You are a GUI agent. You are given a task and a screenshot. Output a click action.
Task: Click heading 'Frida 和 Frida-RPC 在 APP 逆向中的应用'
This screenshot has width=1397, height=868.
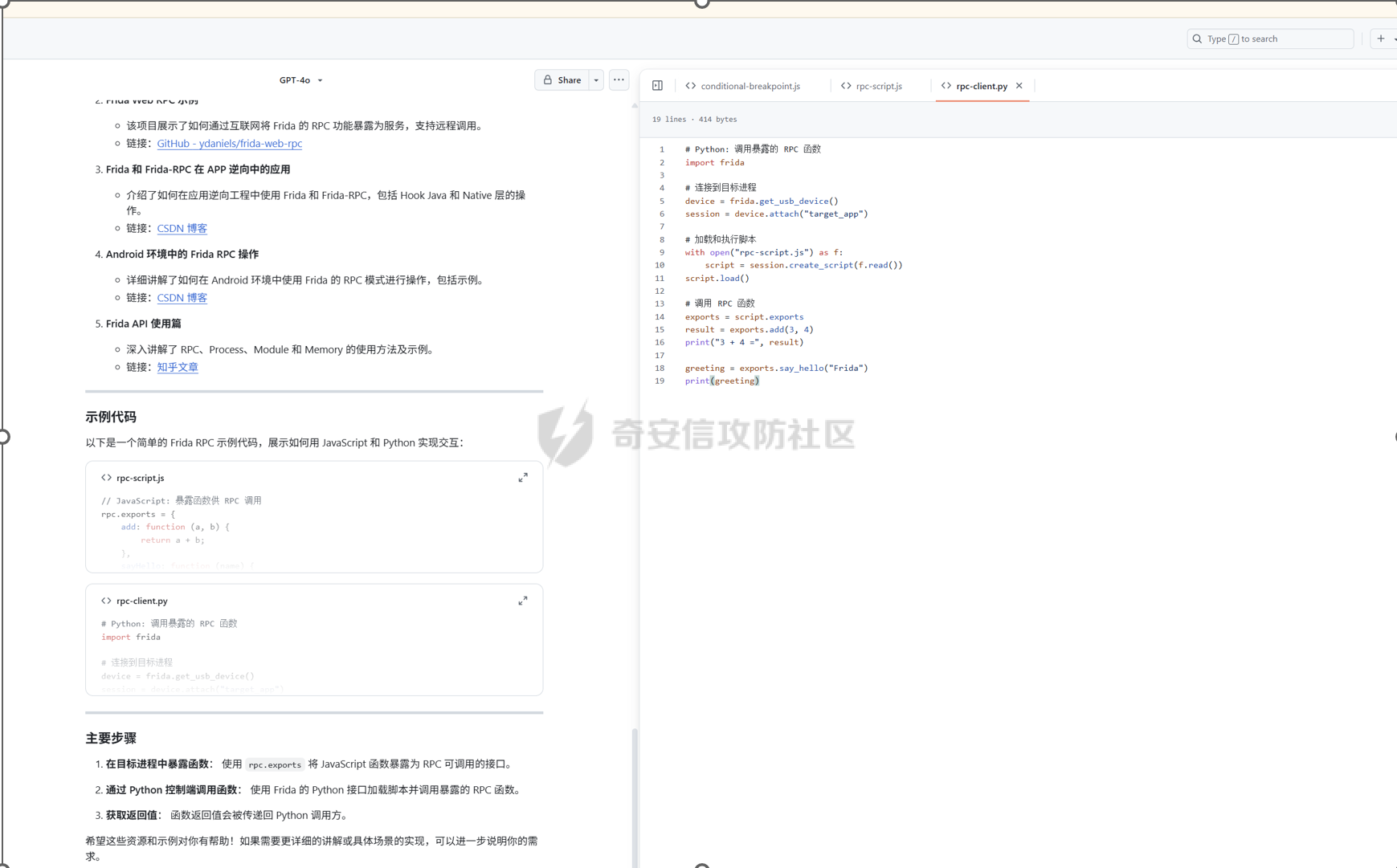(198, 169)
